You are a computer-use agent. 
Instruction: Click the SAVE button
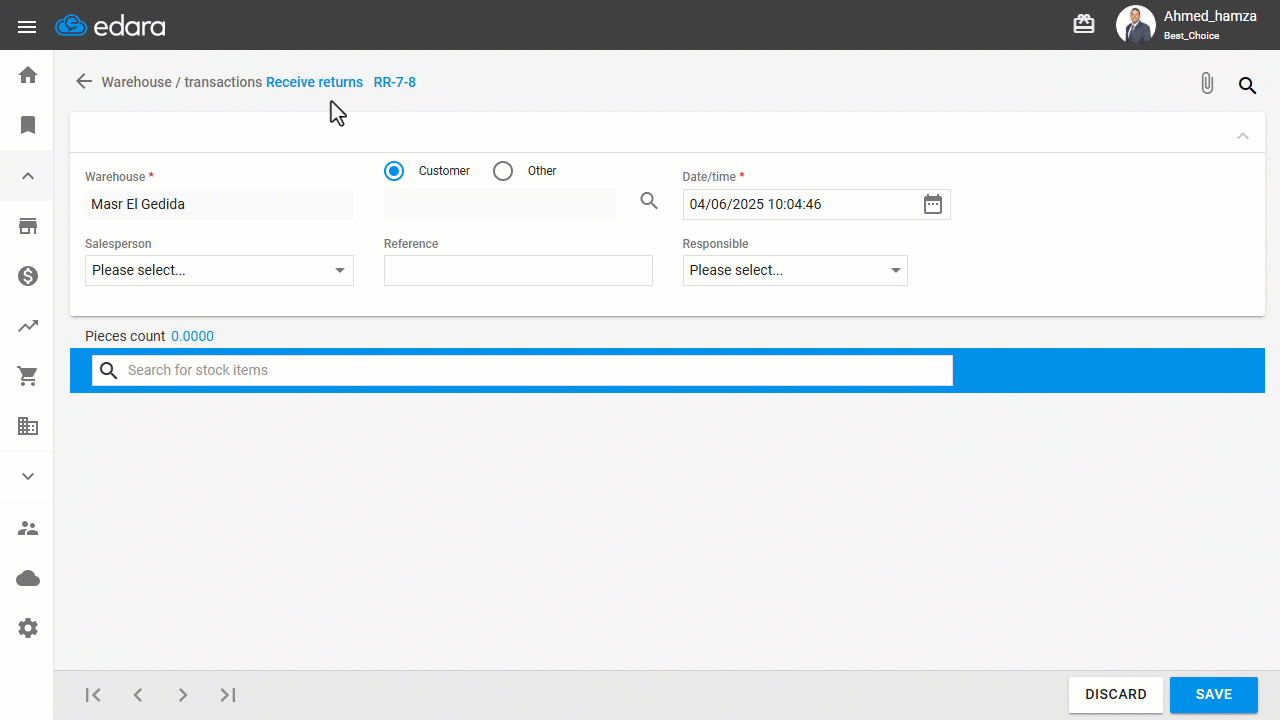tap(1214, 695)
